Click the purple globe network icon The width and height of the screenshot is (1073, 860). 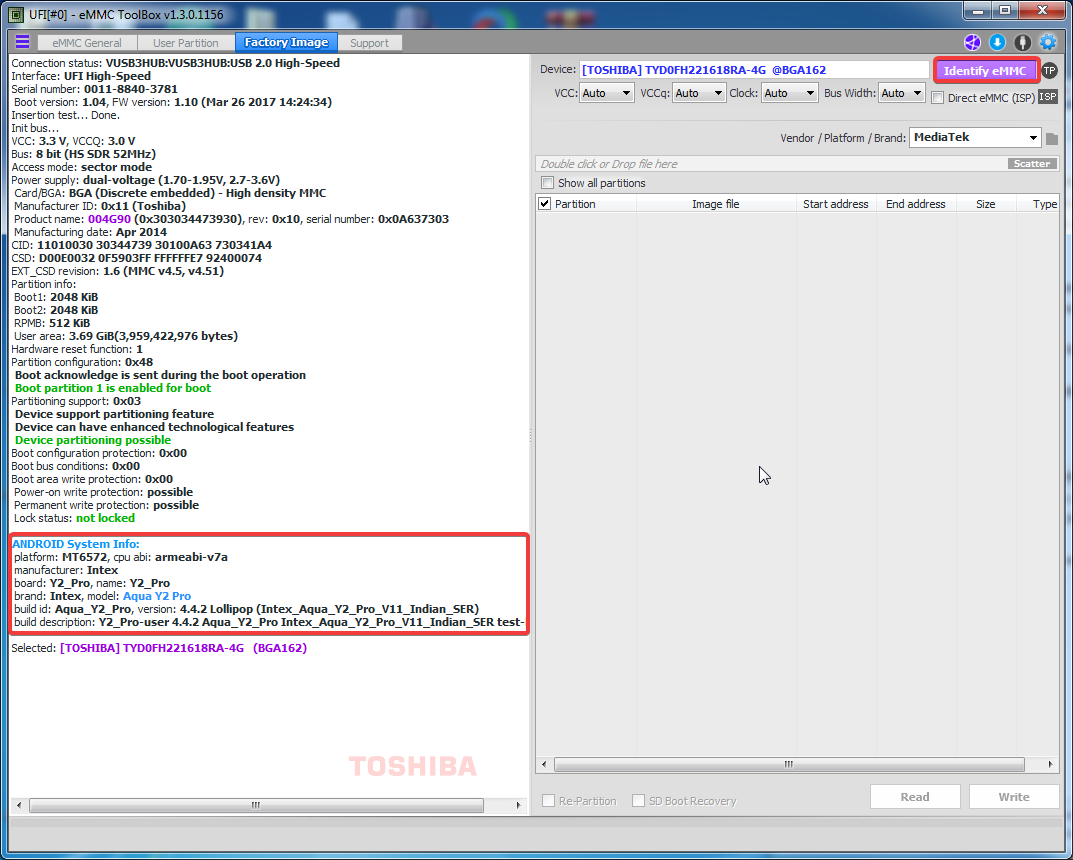click(972, 42)
